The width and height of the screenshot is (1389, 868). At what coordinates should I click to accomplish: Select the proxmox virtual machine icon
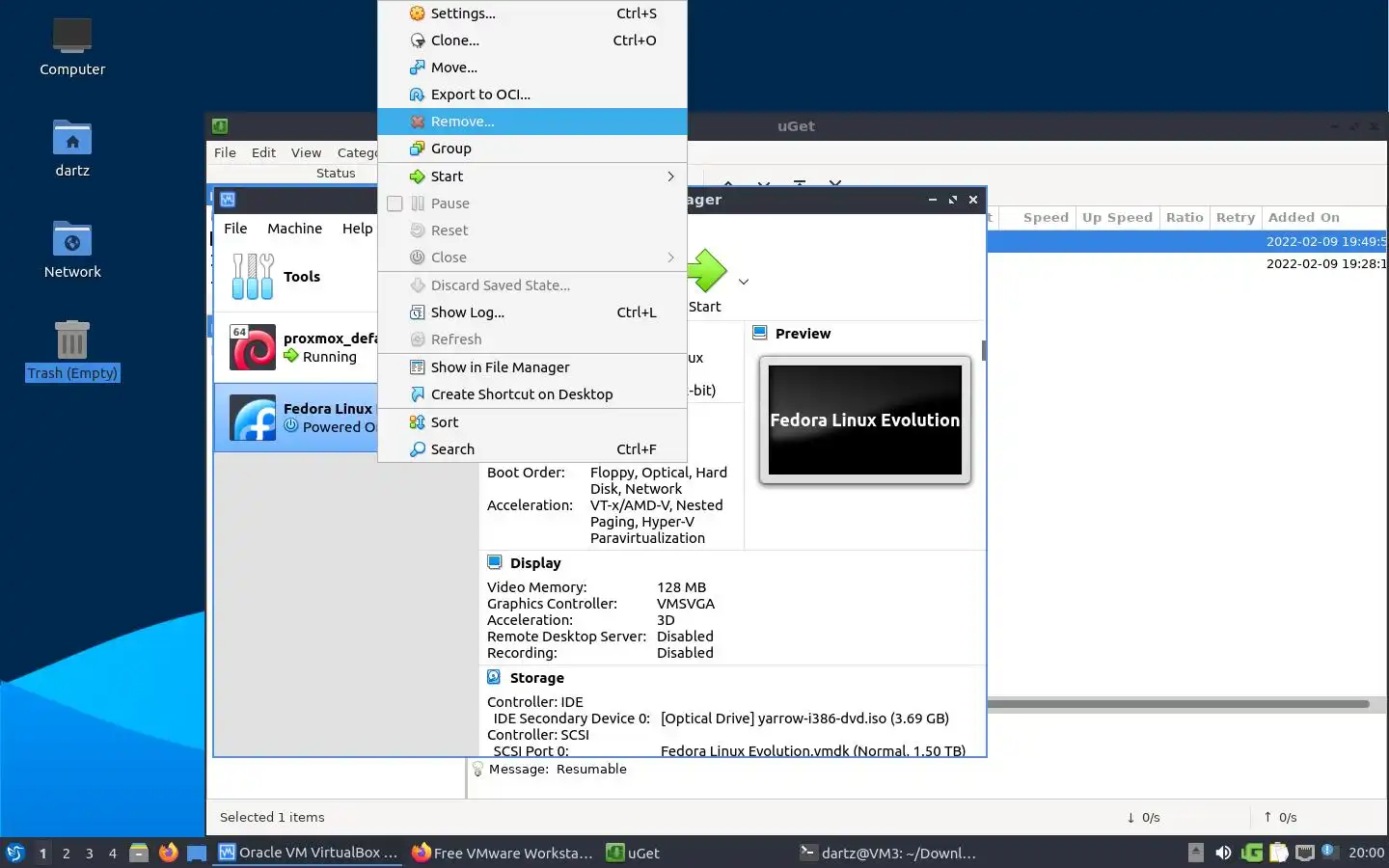click(253, 347)
